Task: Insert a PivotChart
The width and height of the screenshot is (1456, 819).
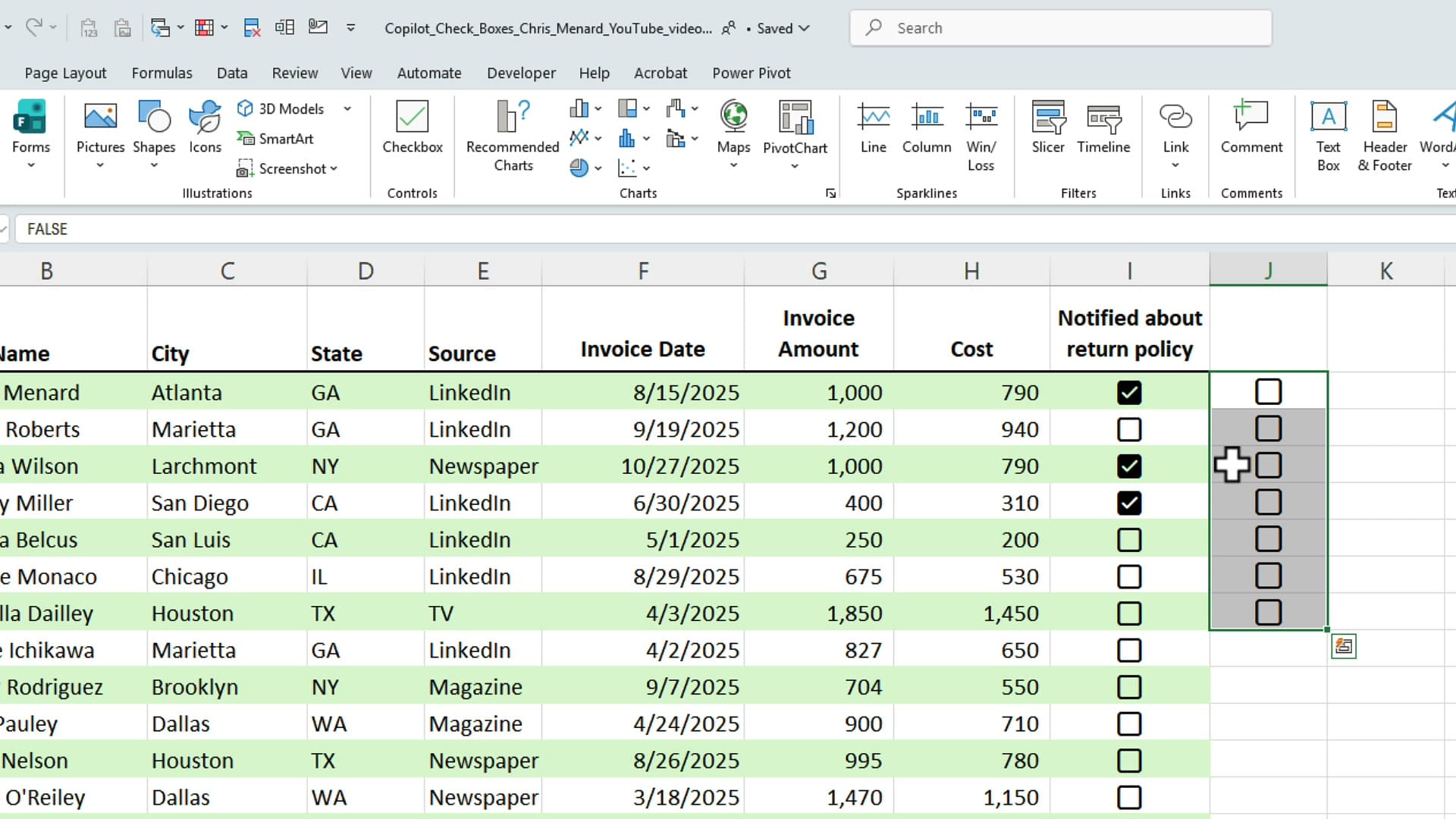Action: (x=795, y=127)
